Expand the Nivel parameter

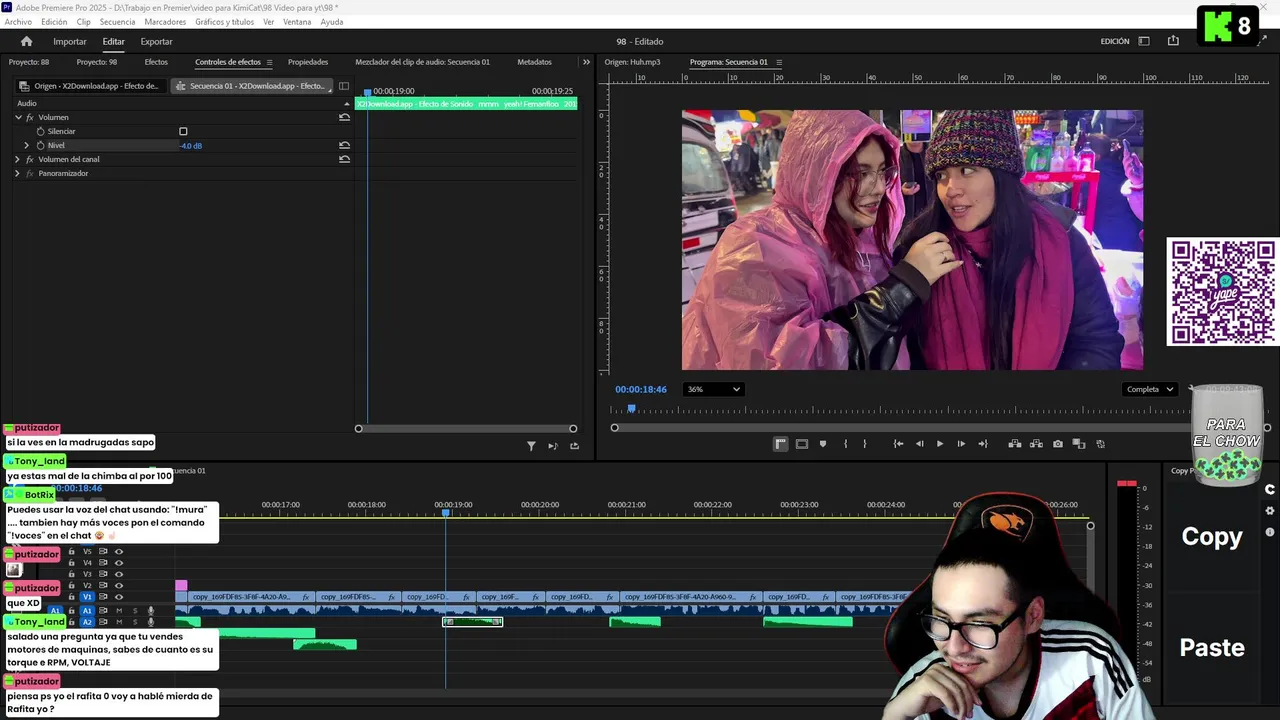click(27, 145)
